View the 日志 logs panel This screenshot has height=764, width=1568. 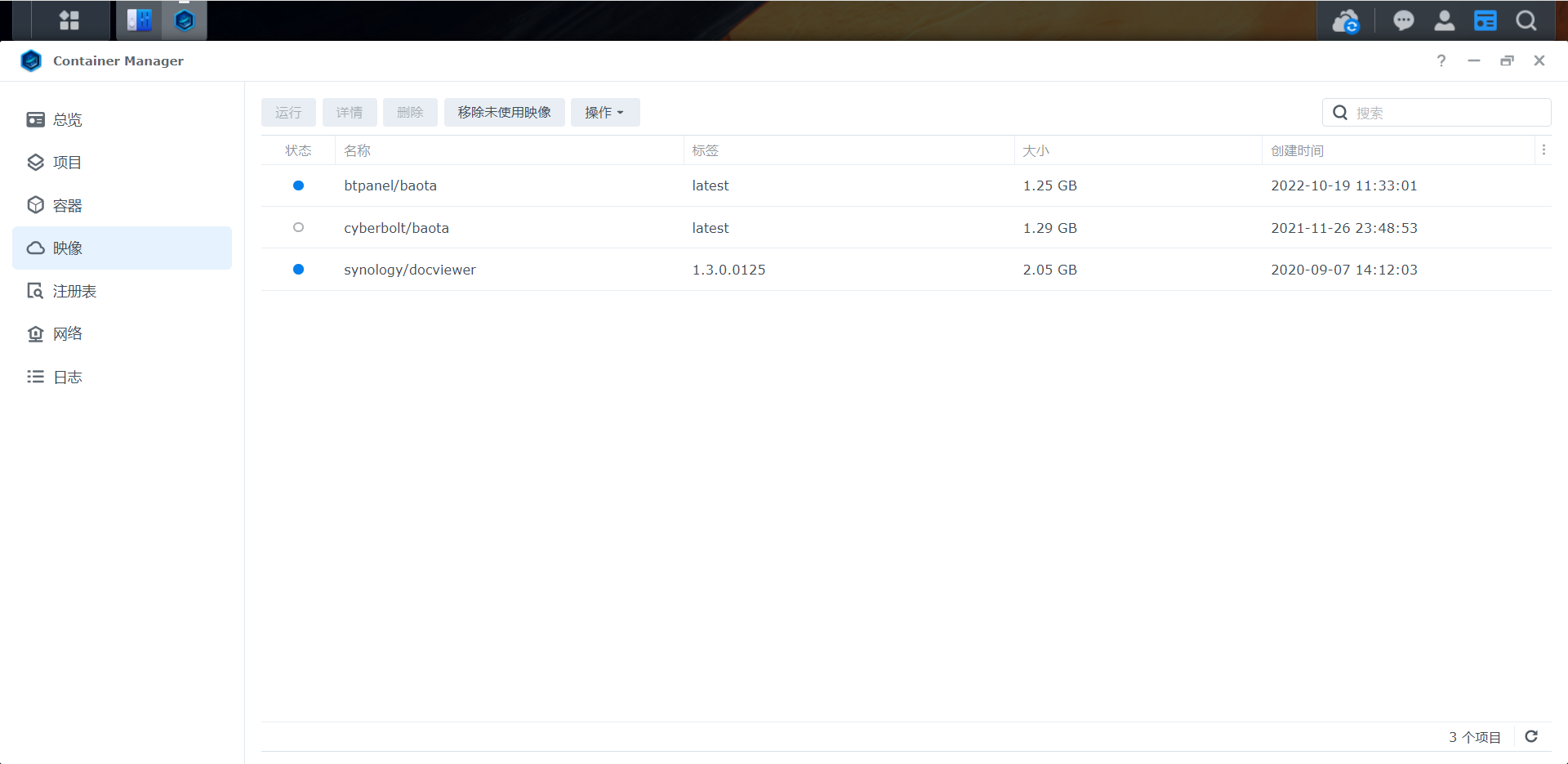68,376
